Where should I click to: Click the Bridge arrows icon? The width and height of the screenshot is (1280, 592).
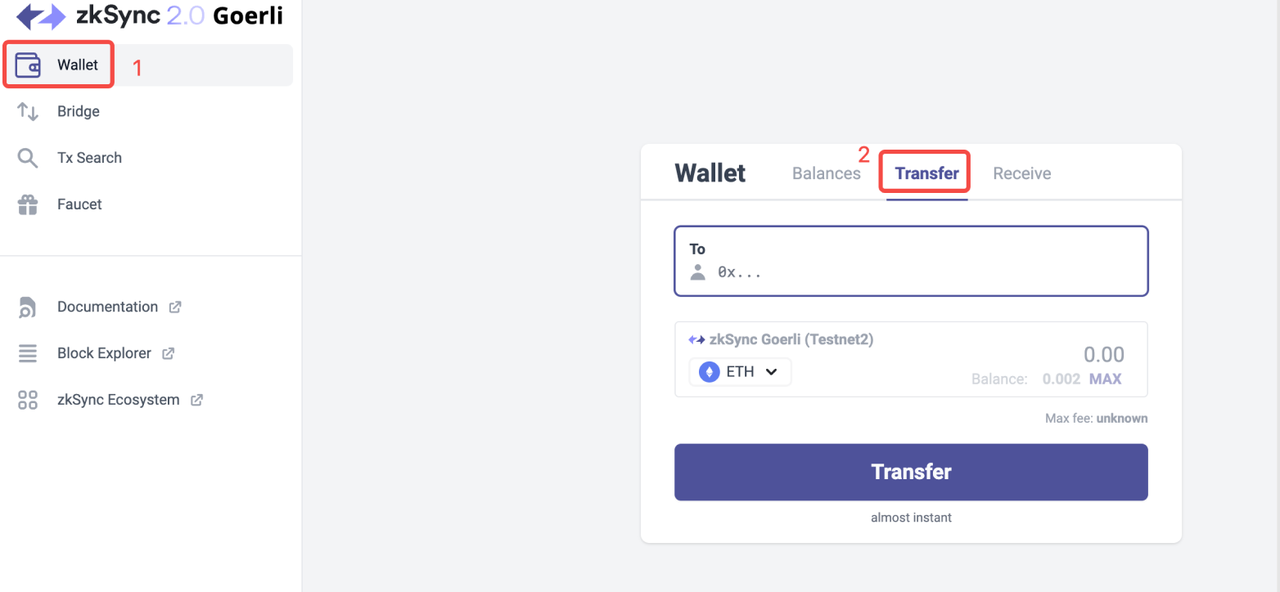(x=28, y=112)
